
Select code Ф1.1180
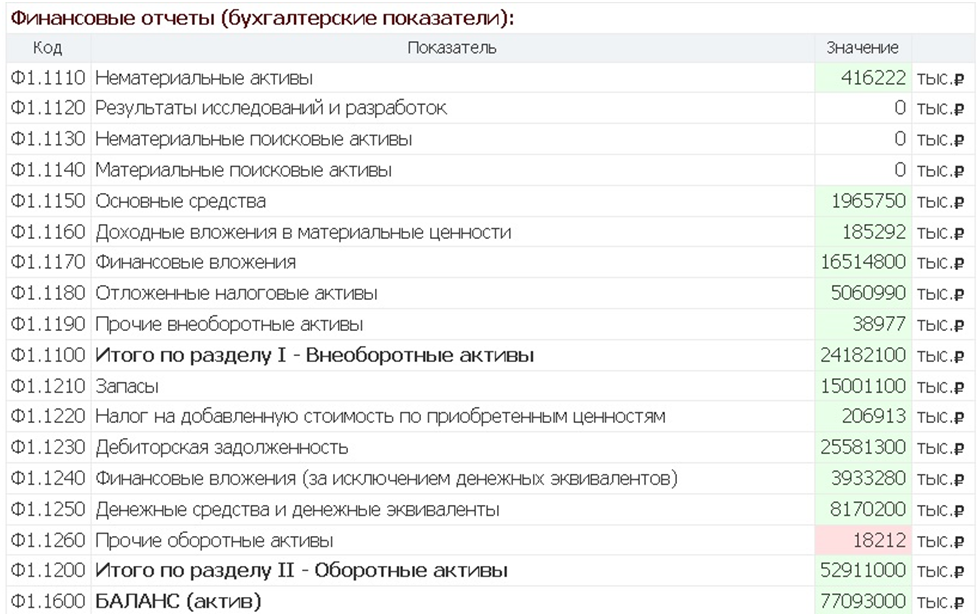[x=48, y=293]
